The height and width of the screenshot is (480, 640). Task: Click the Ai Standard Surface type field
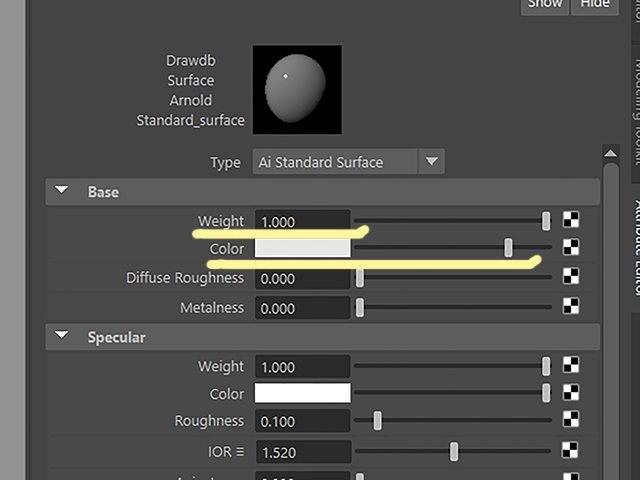pos(335,162)
